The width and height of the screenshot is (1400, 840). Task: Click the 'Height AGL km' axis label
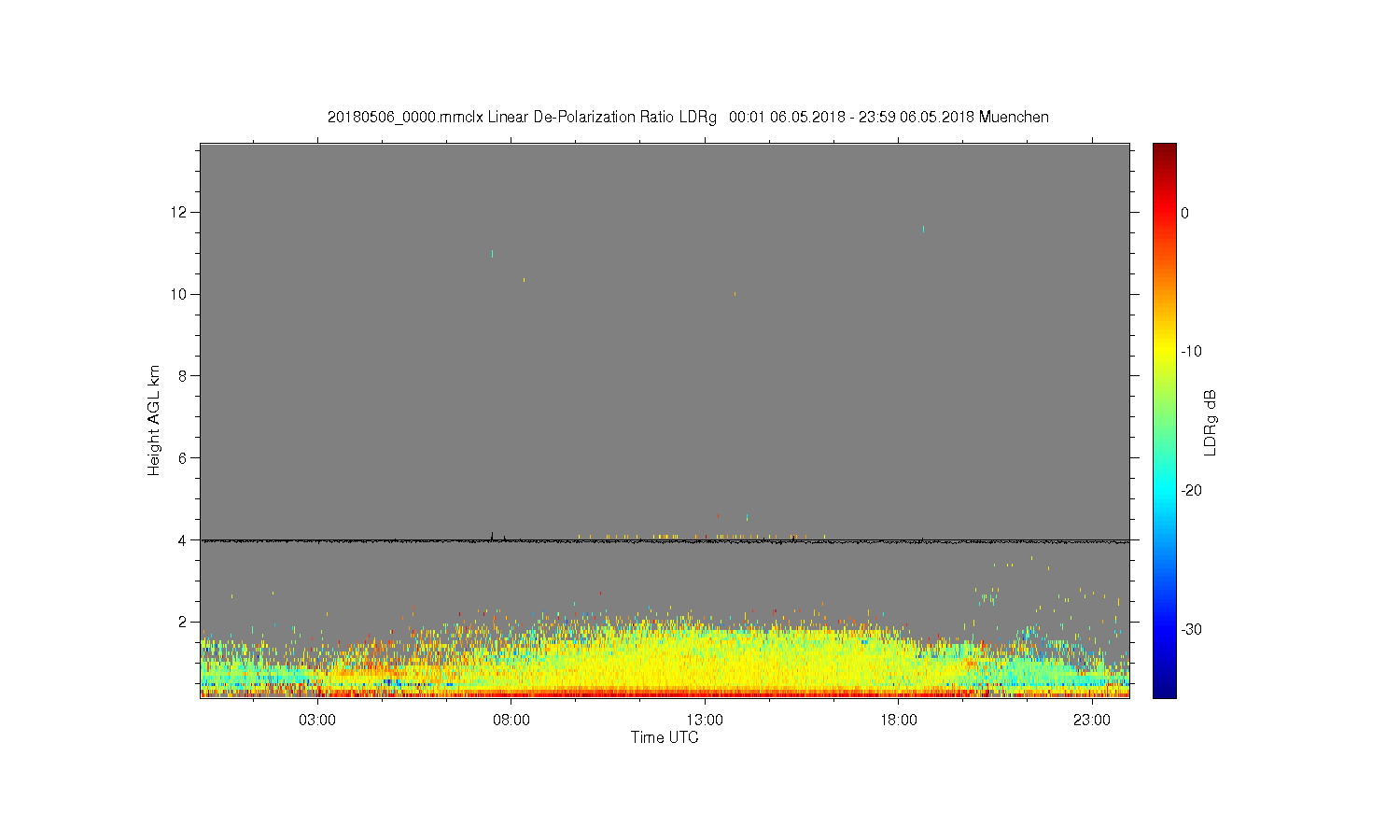[154, 420]
